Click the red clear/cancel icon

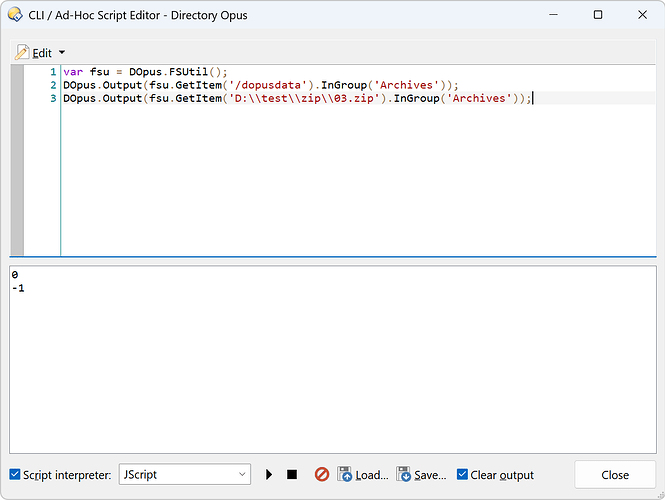pyautogui.click(x=322, y=475)
